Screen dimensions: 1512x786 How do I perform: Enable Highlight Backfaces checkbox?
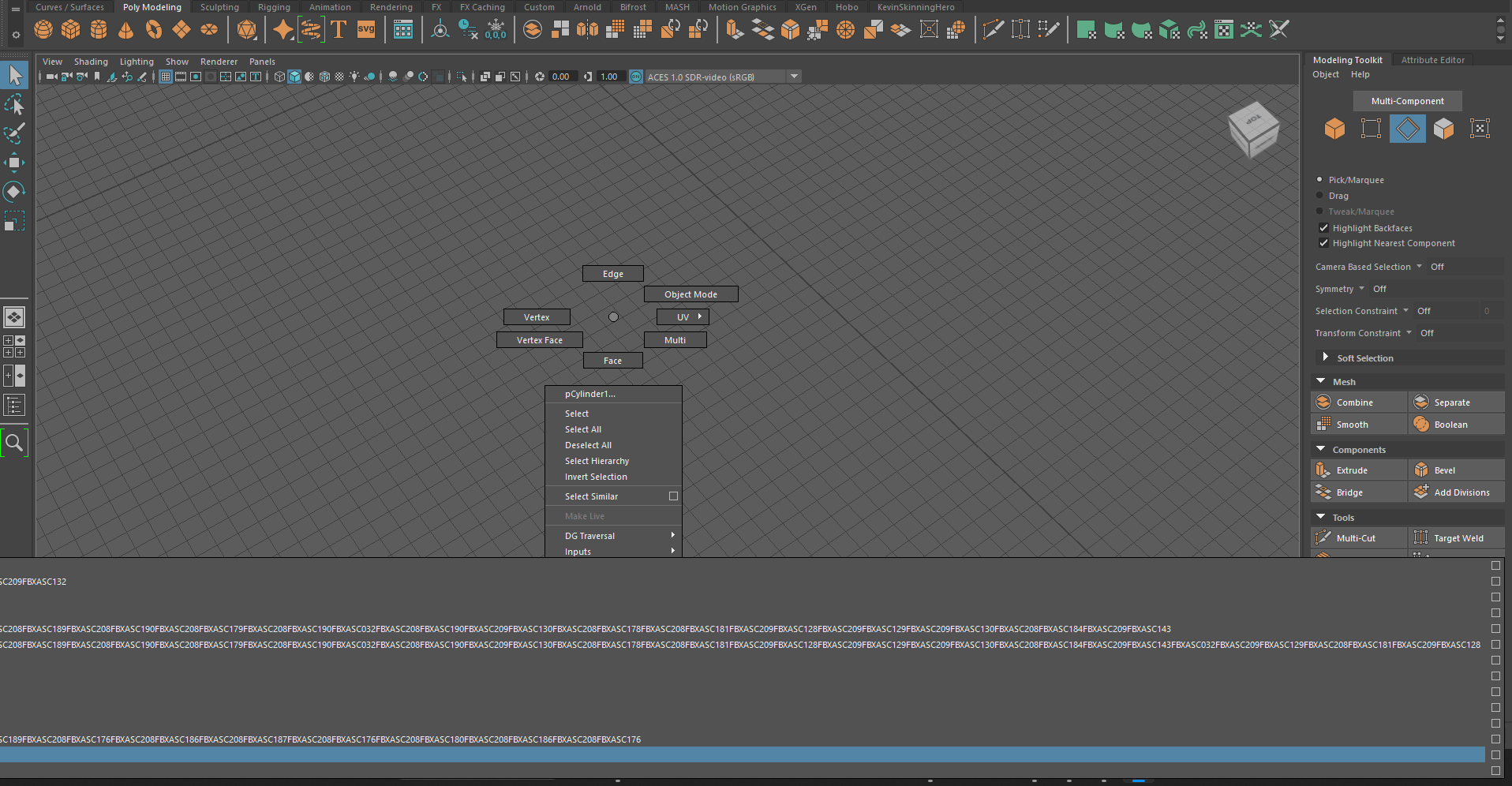[x=1323, y=227]
